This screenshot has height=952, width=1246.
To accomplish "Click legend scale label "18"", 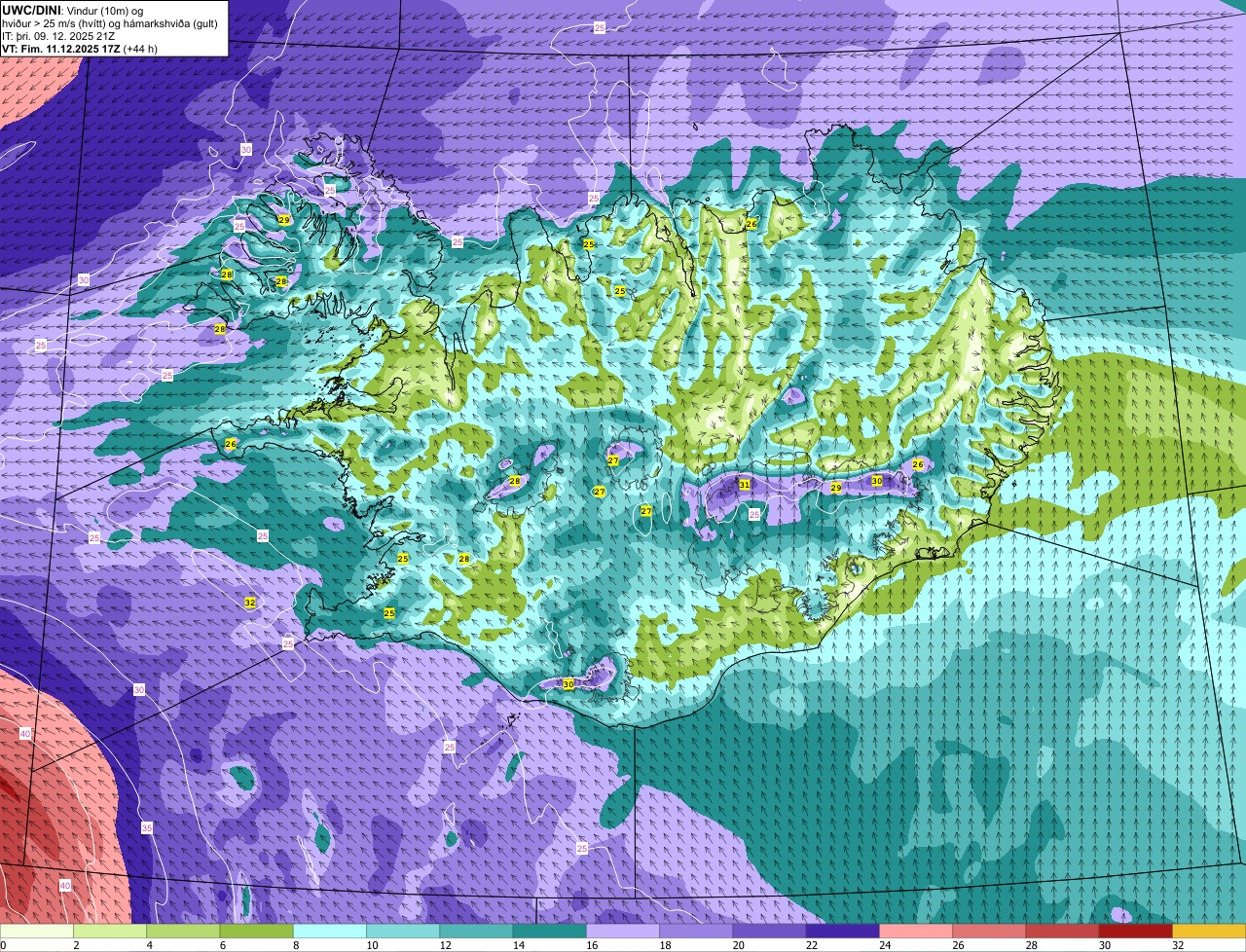I will [666, 945].
